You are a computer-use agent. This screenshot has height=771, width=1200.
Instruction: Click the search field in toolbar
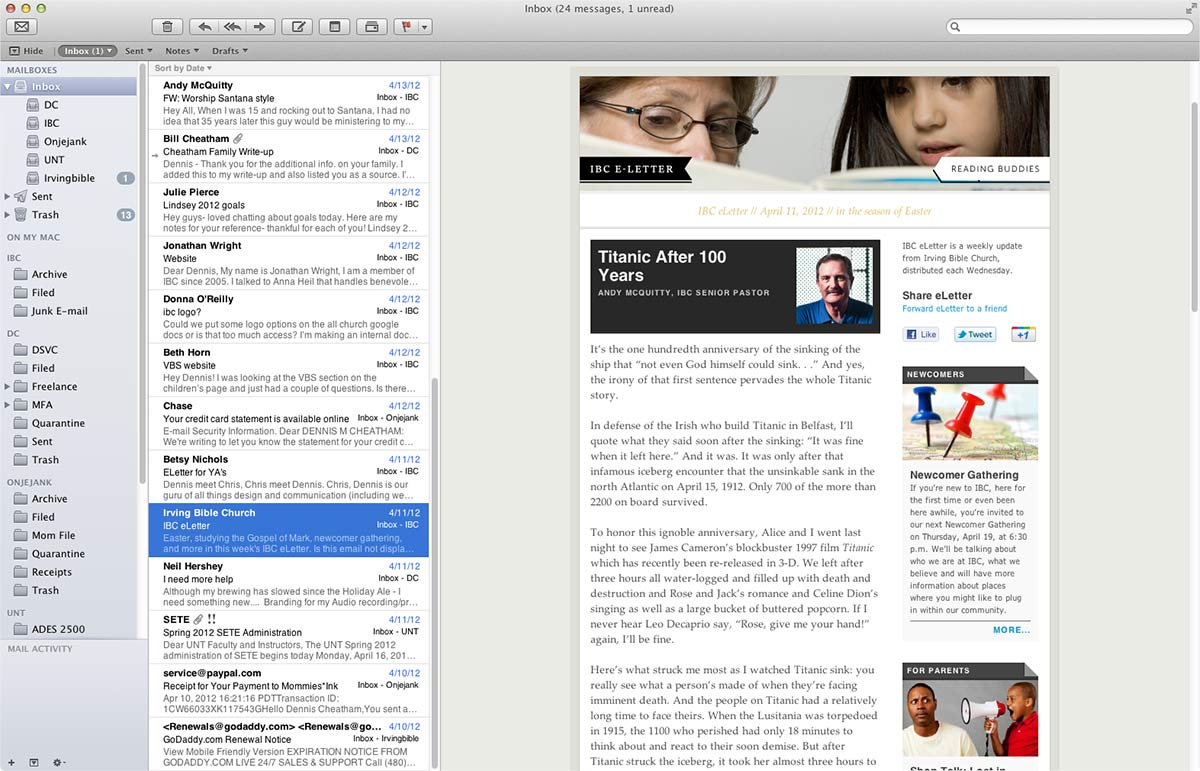pos(1068,27)
